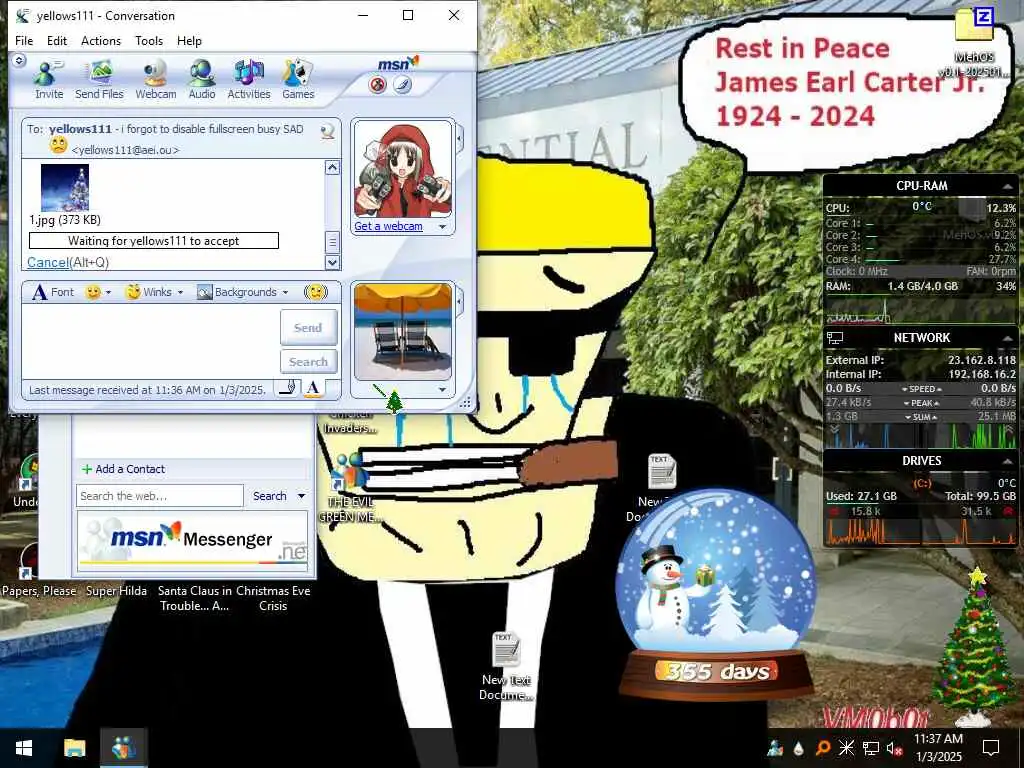Click the Search the web input field
The image size is (1024, 768).
[160, 496]
